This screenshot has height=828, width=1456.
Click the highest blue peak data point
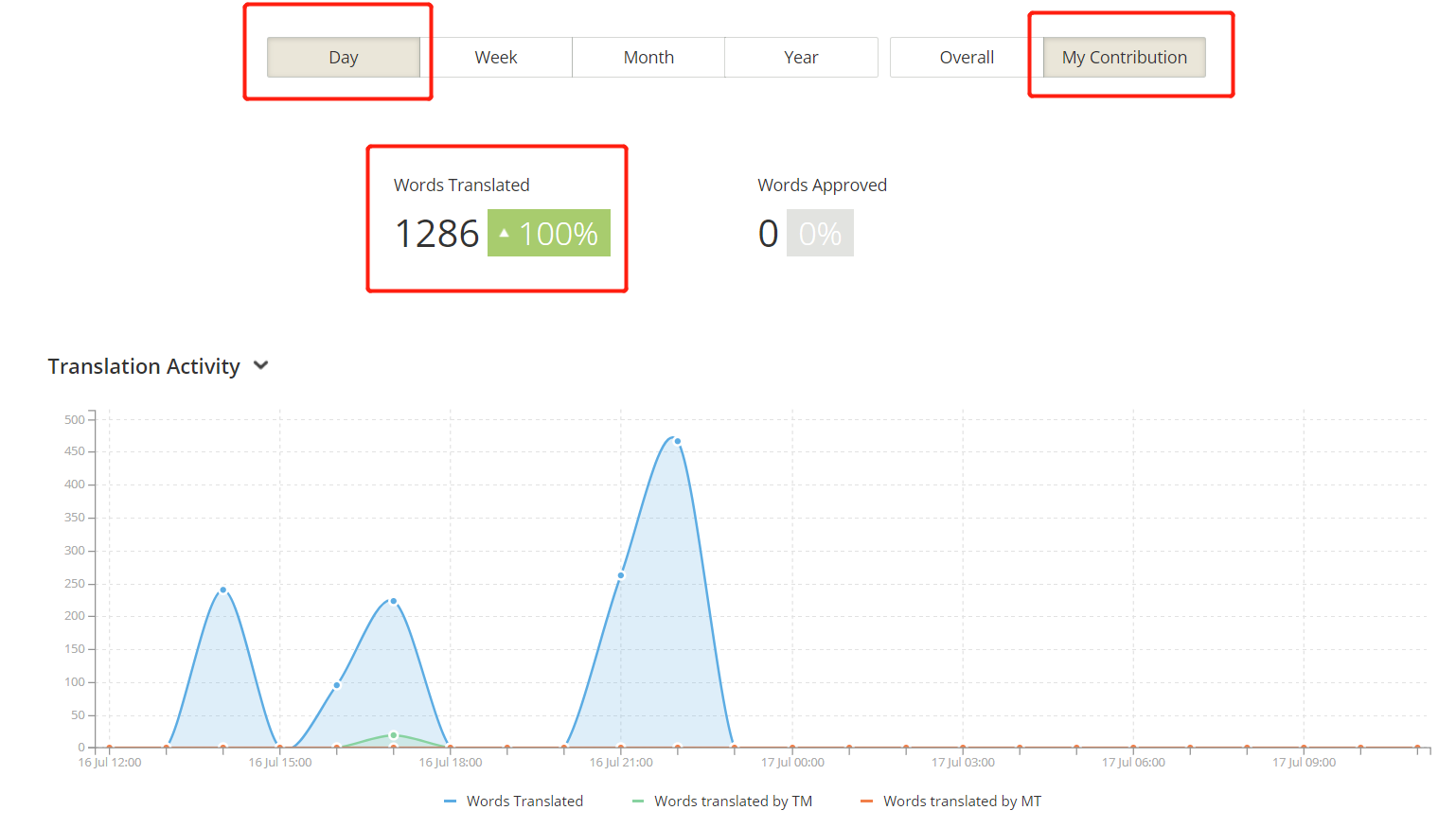(x=678, y=442)
